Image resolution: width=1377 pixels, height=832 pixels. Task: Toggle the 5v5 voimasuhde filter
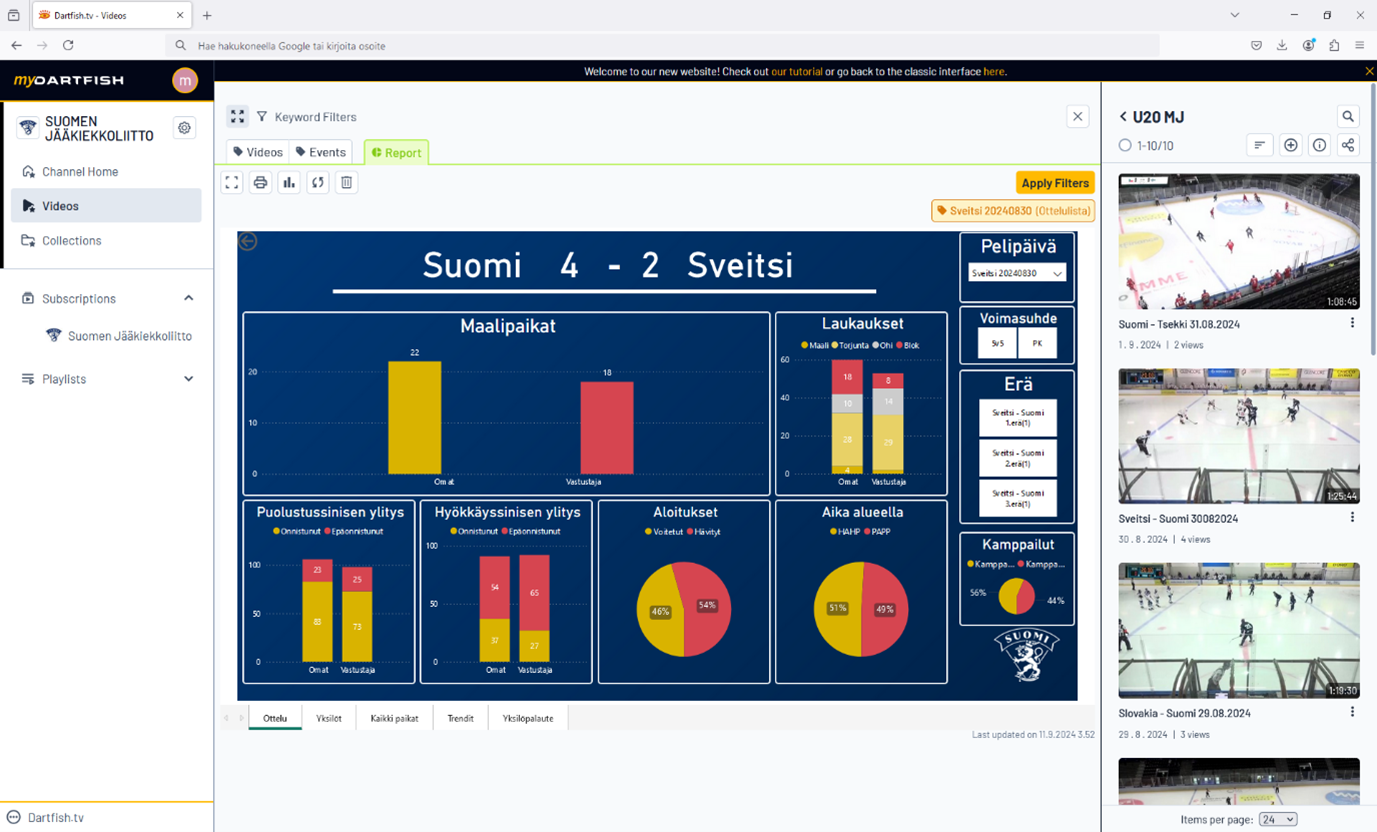[x=997, y=343]
